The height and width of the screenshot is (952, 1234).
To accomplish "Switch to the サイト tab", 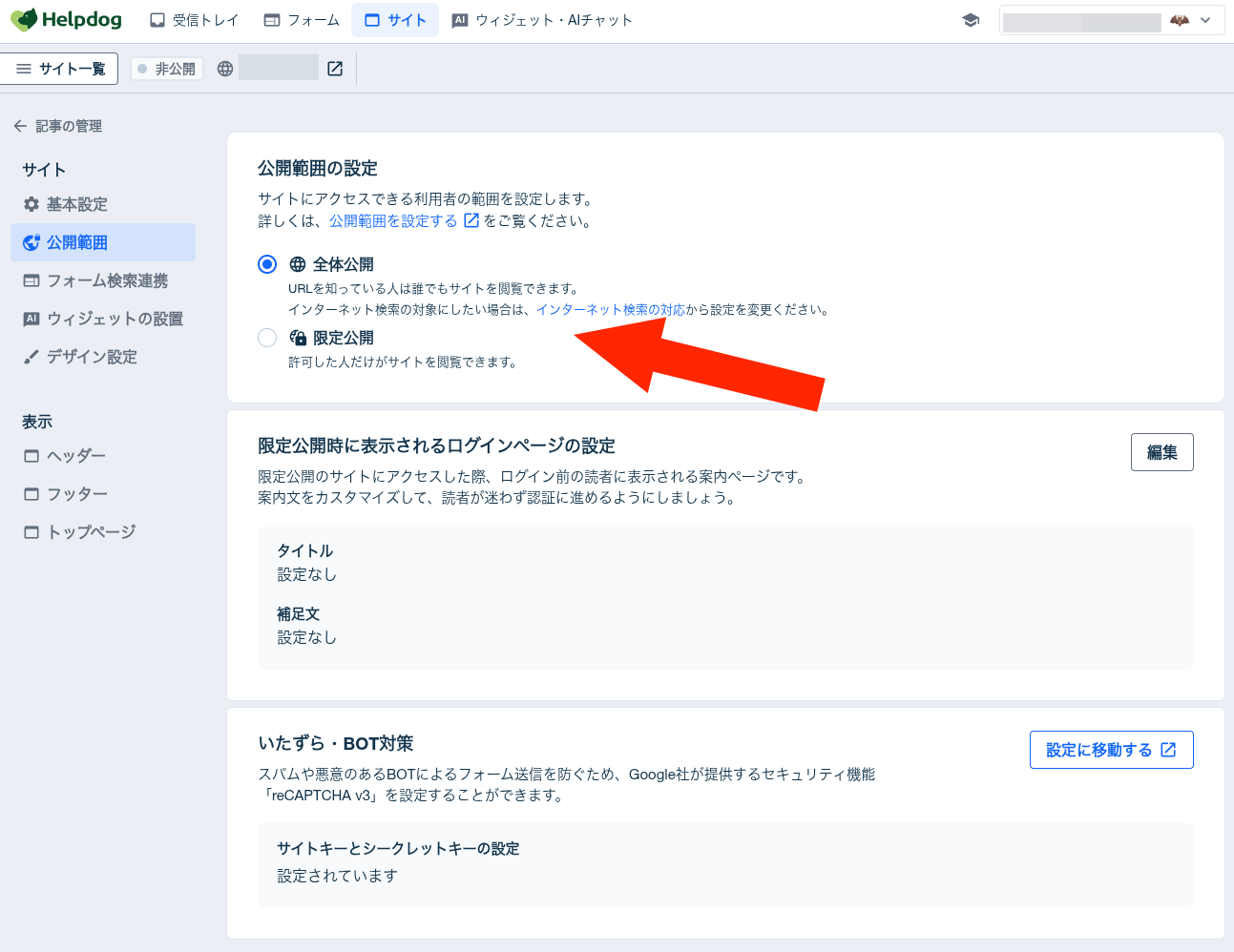I will tap(395, 20).
